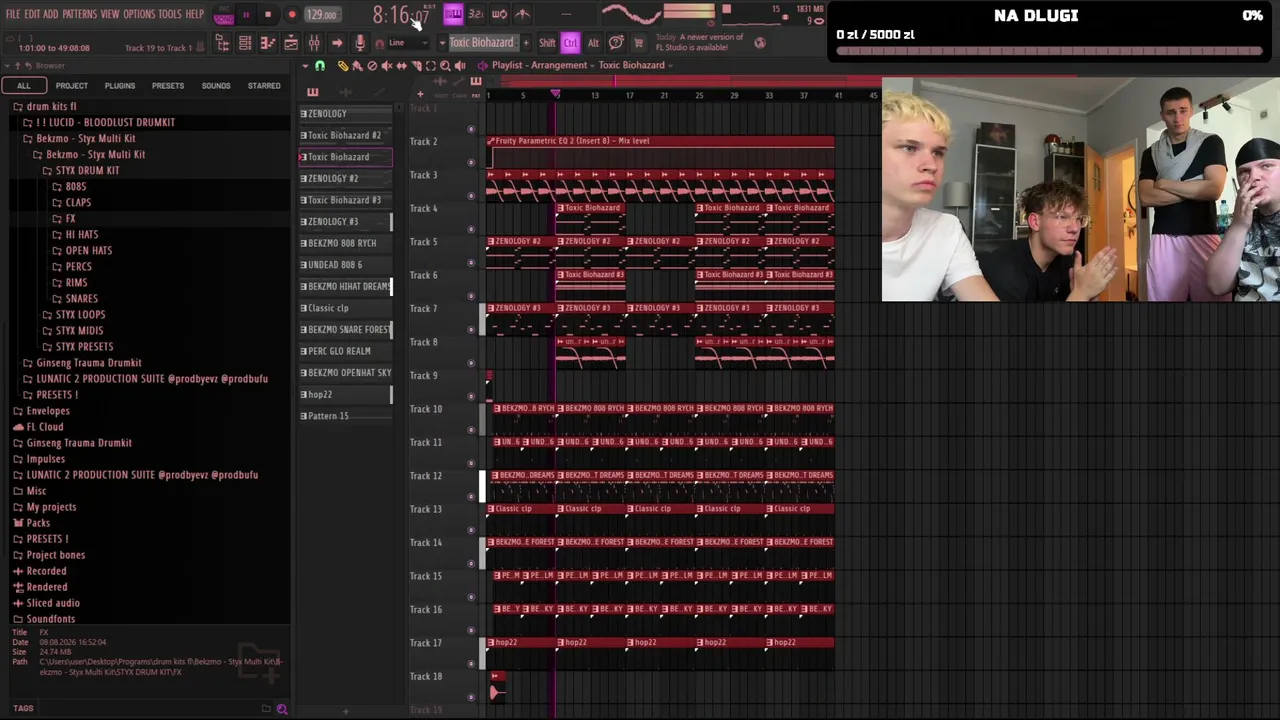
Task: Select the STARRED browser tab
Action: (x=264, y=86)
